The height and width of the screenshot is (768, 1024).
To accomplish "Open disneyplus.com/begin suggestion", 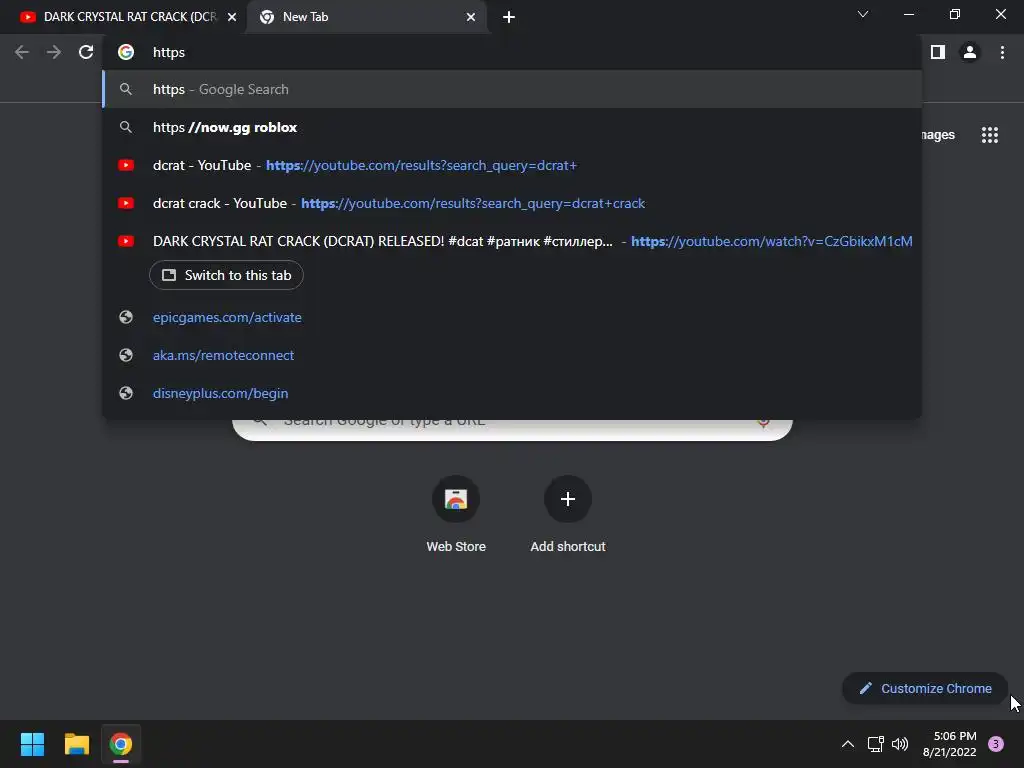I will [512, 393].
